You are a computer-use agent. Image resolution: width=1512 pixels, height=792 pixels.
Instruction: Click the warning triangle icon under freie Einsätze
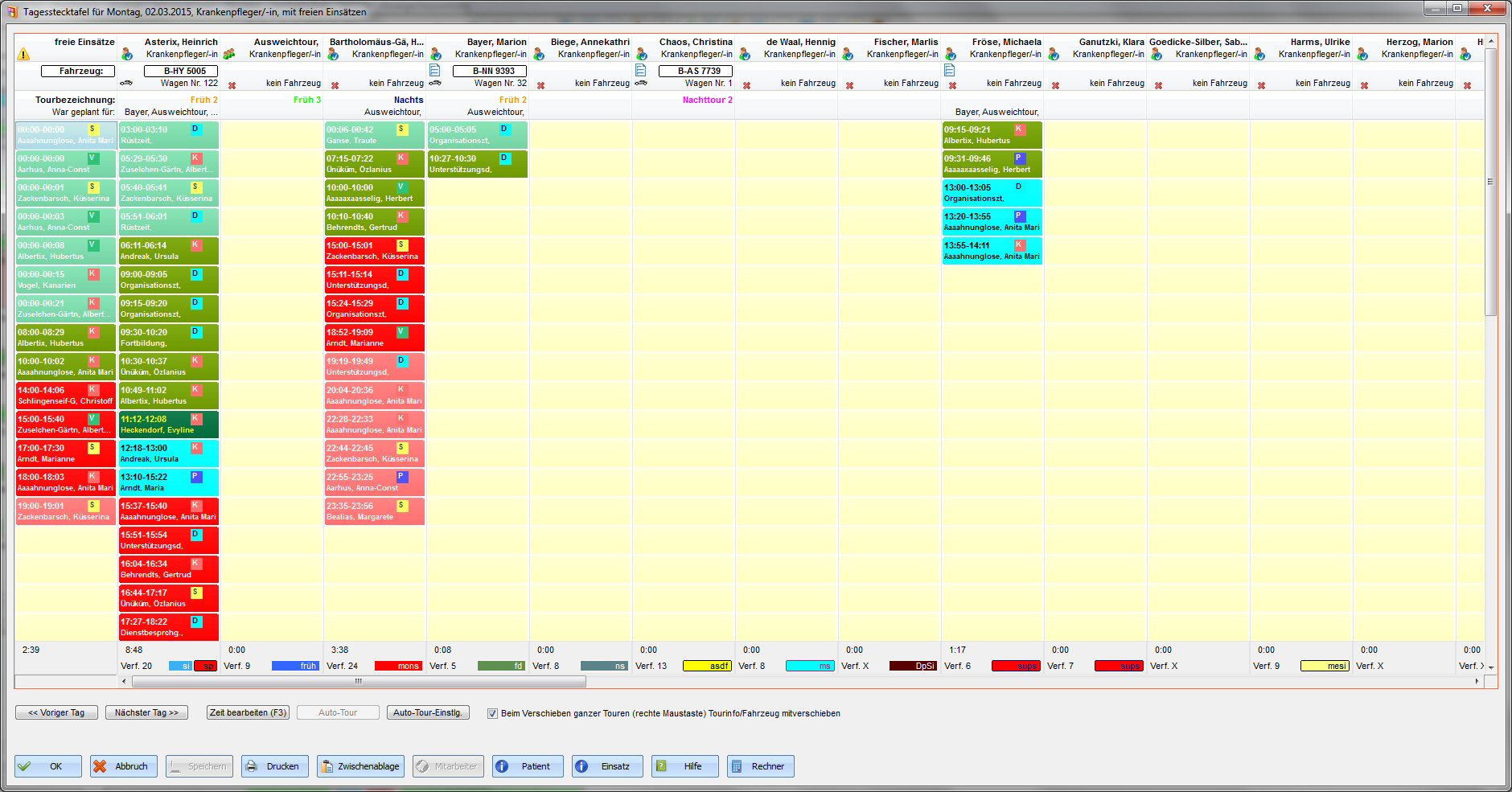click(23, 55)
